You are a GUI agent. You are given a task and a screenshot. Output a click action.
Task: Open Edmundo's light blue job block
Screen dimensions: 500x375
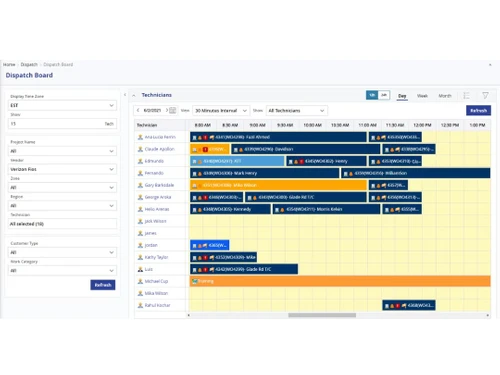coord(237,161)
